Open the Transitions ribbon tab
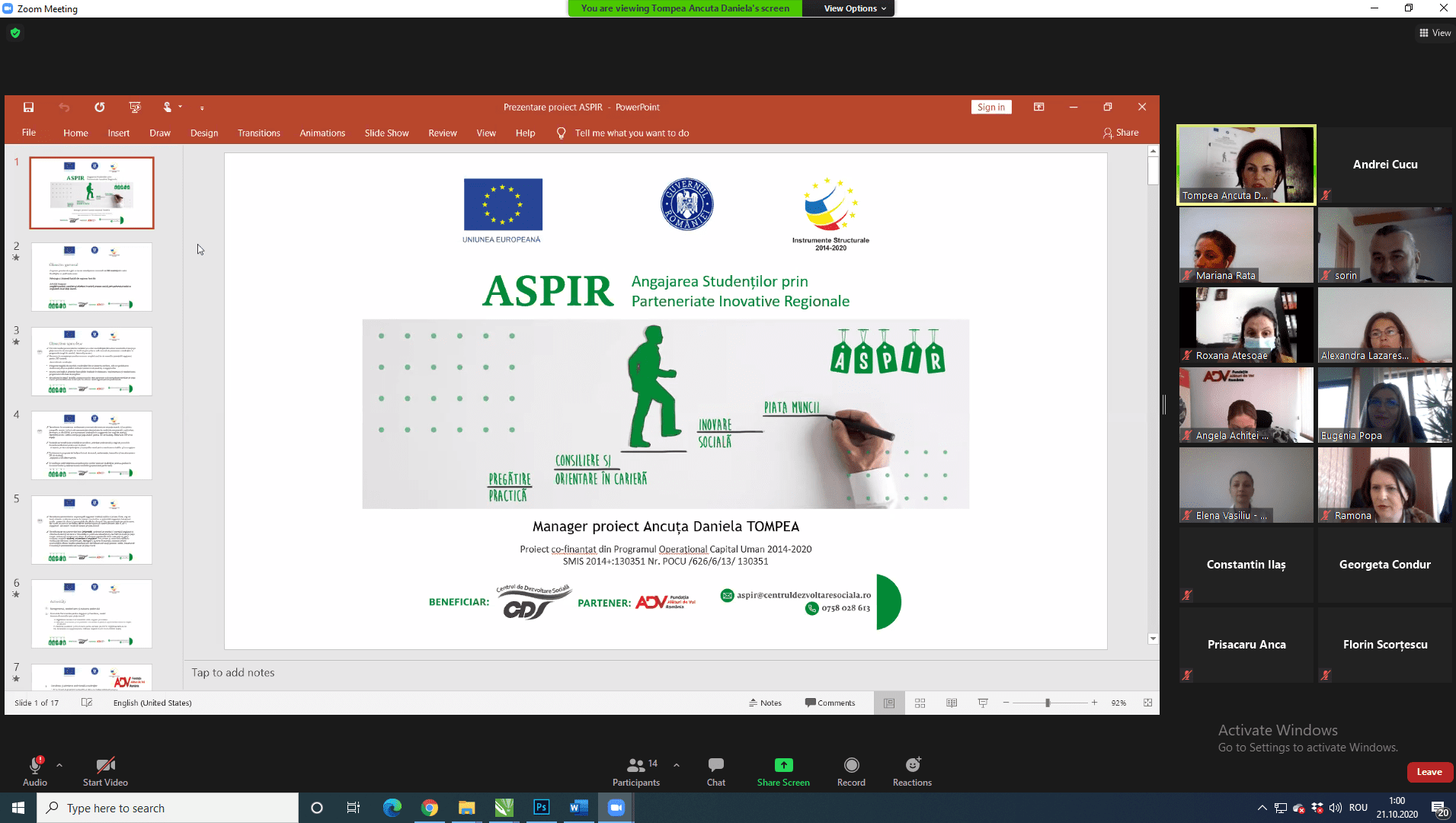 (x=258, y=133)
